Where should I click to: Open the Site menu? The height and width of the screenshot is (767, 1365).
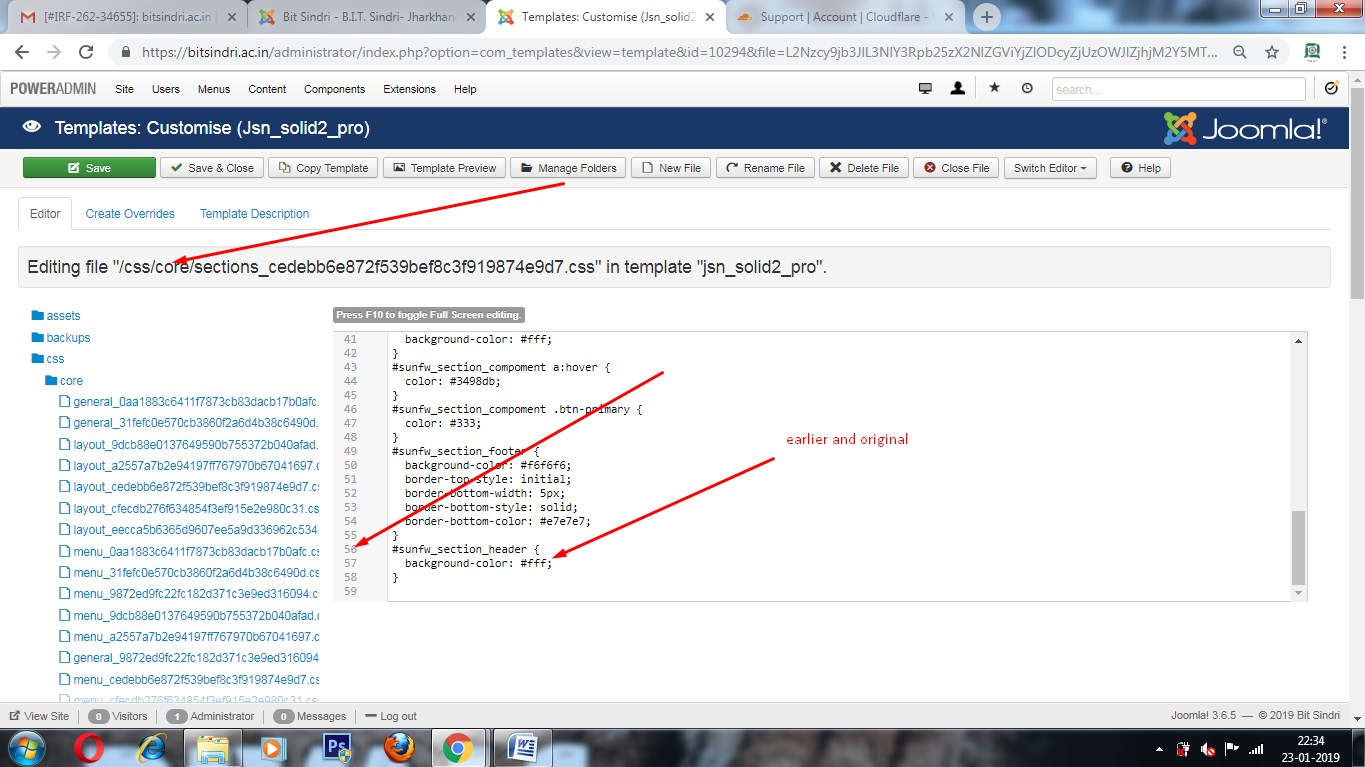coord(124,89)
